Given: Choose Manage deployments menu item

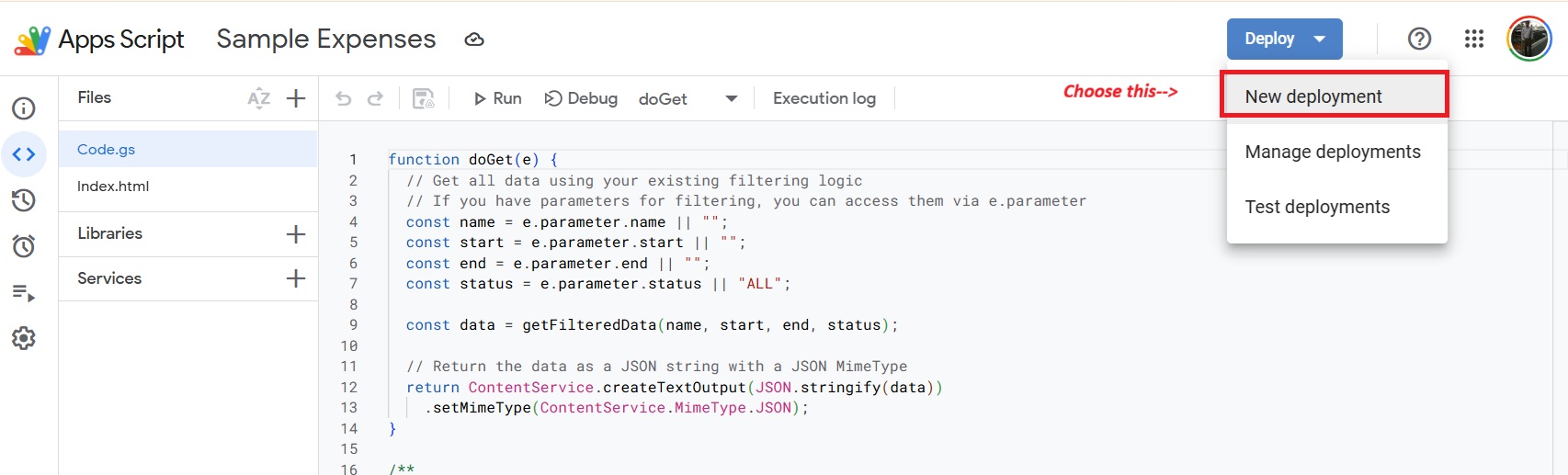Looking at the screenshot, I should (x=1333, y=152).
